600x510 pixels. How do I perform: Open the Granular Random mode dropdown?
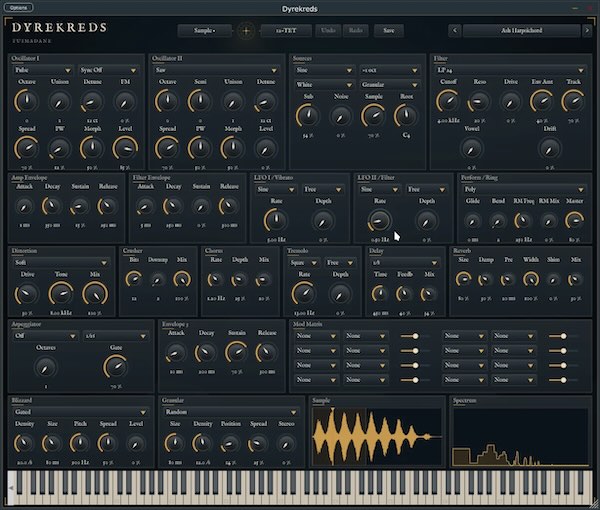click(x=231, y=412)
